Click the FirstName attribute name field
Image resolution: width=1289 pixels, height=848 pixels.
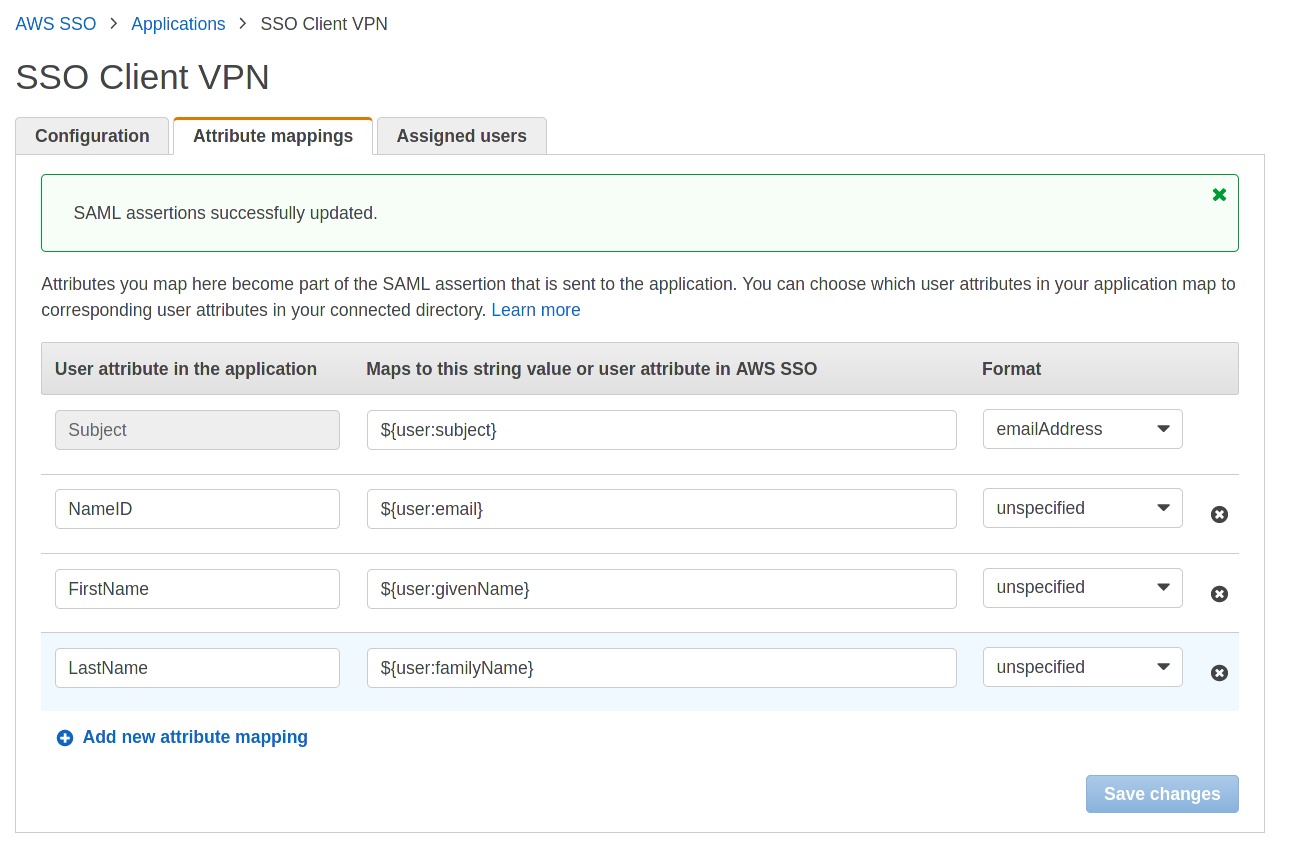coord(197,589)
